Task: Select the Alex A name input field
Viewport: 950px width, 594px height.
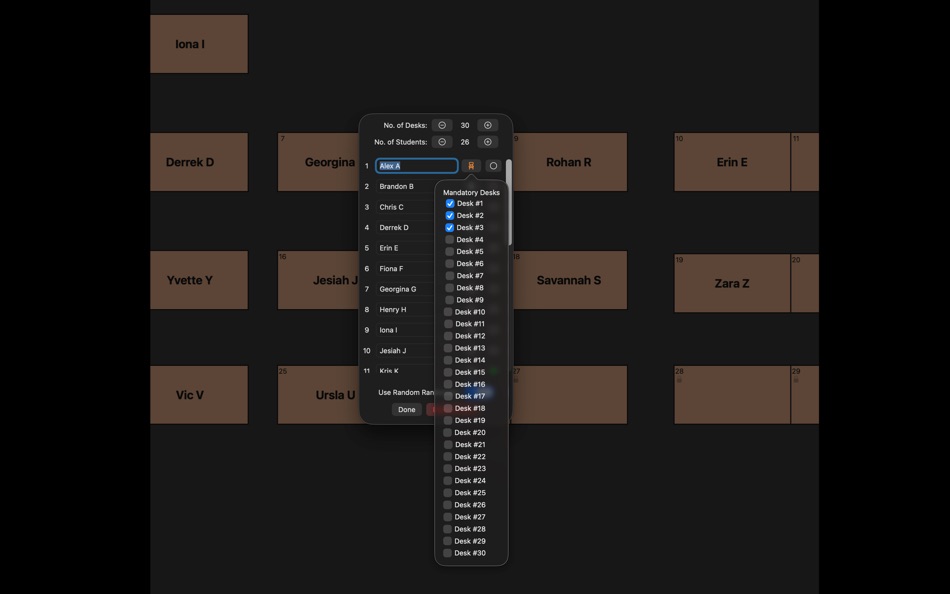Action: [415, 163]
